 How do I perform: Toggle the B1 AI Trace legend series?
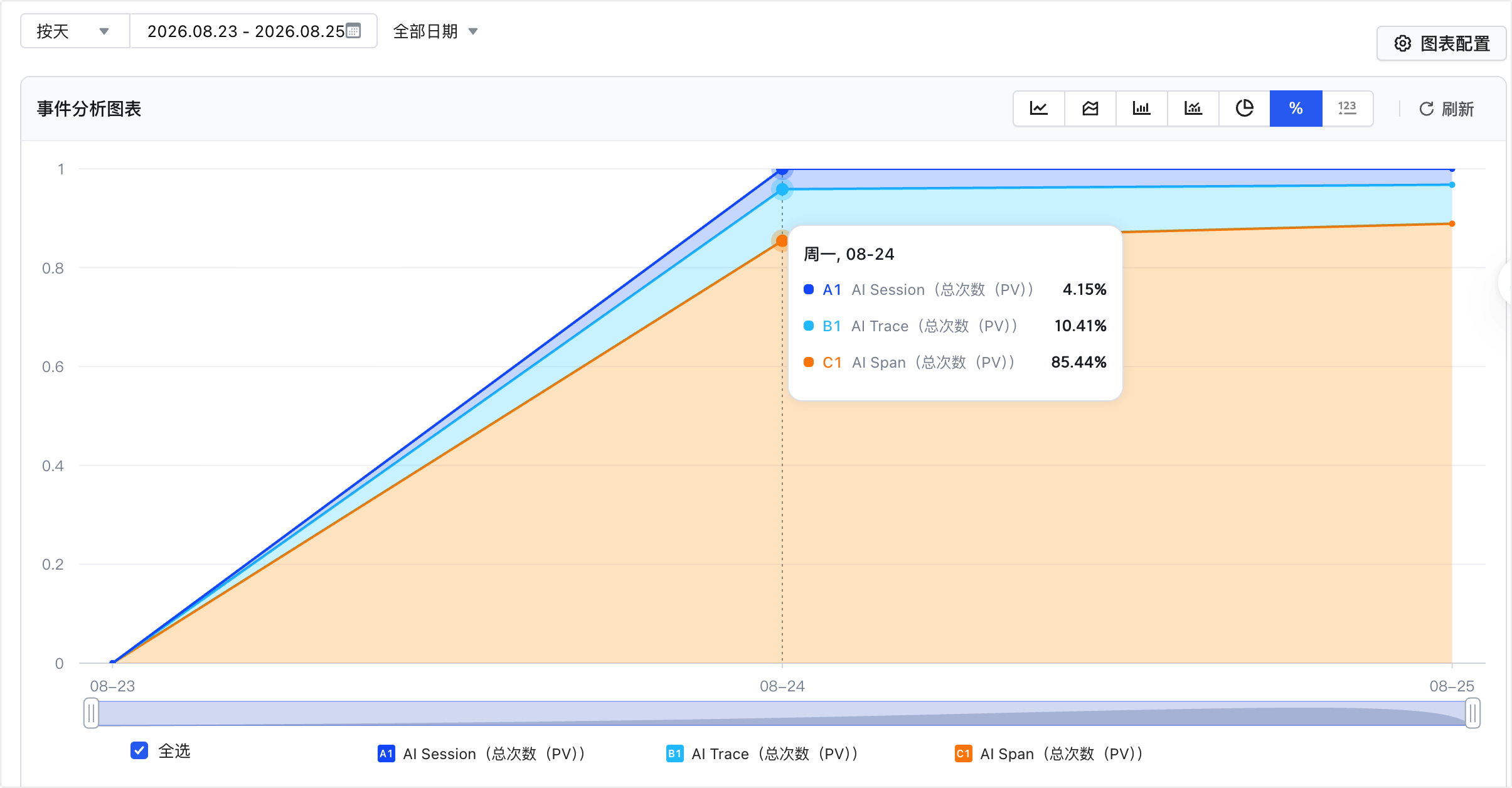(762, 753)
